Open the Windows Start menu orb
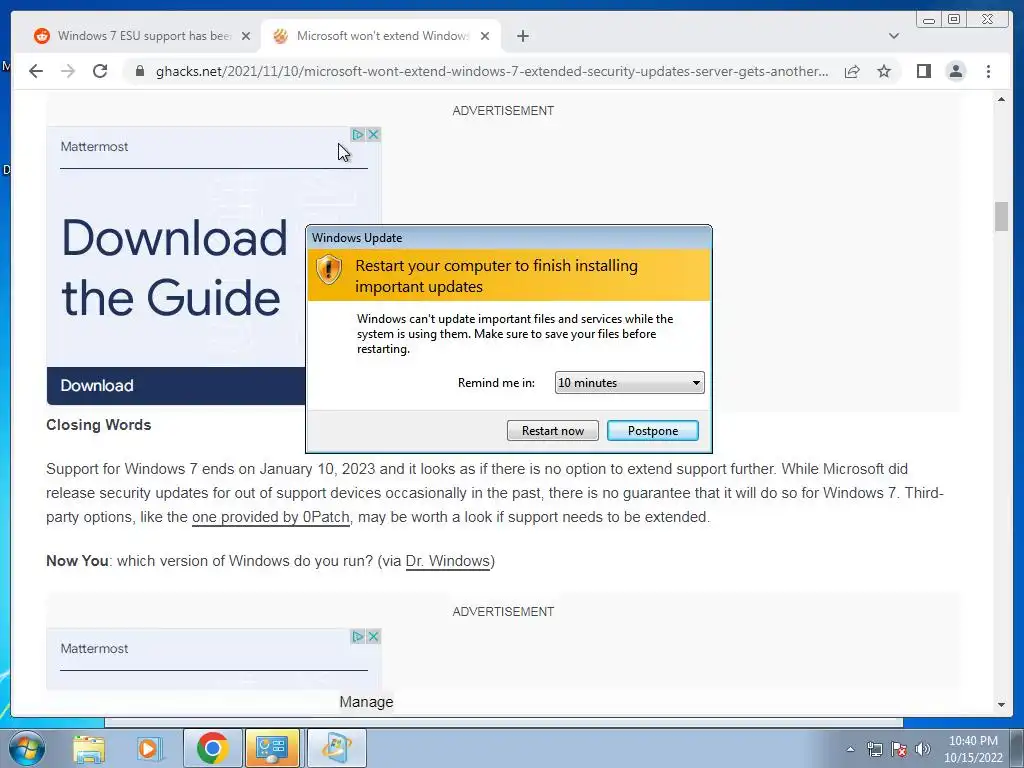 (x=27, y=748)
